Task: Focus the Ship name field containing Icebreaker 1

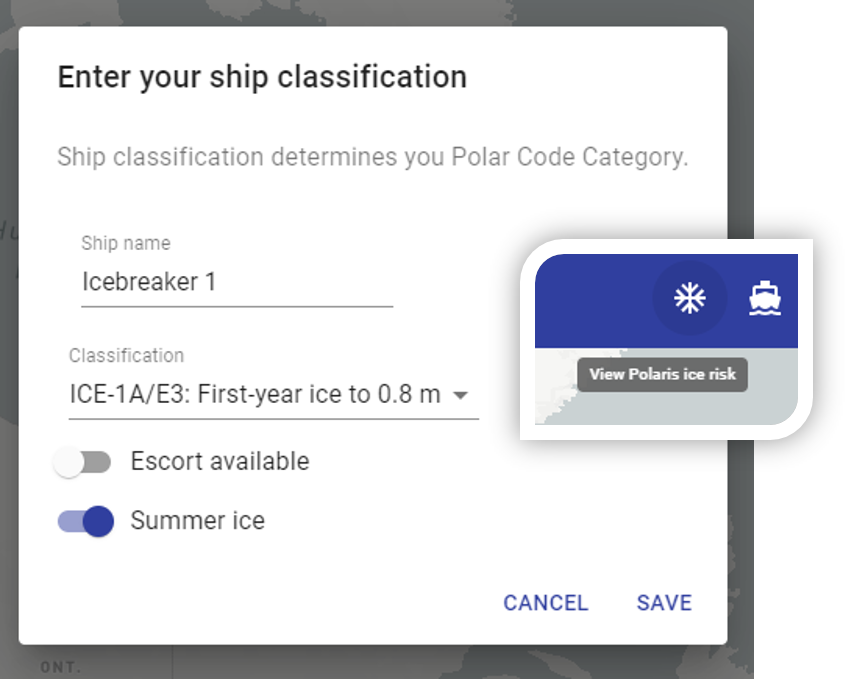Action: tap(236, 282)
